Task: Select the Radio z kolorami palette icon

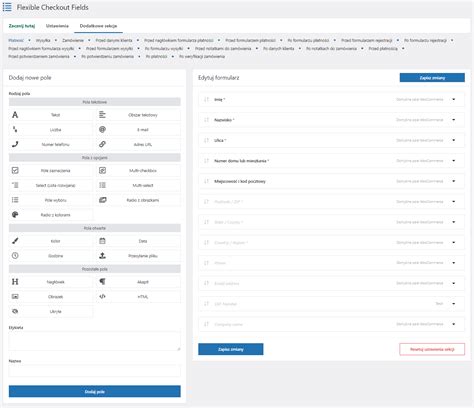Action: pyautogui.click(x=15, y=215)
